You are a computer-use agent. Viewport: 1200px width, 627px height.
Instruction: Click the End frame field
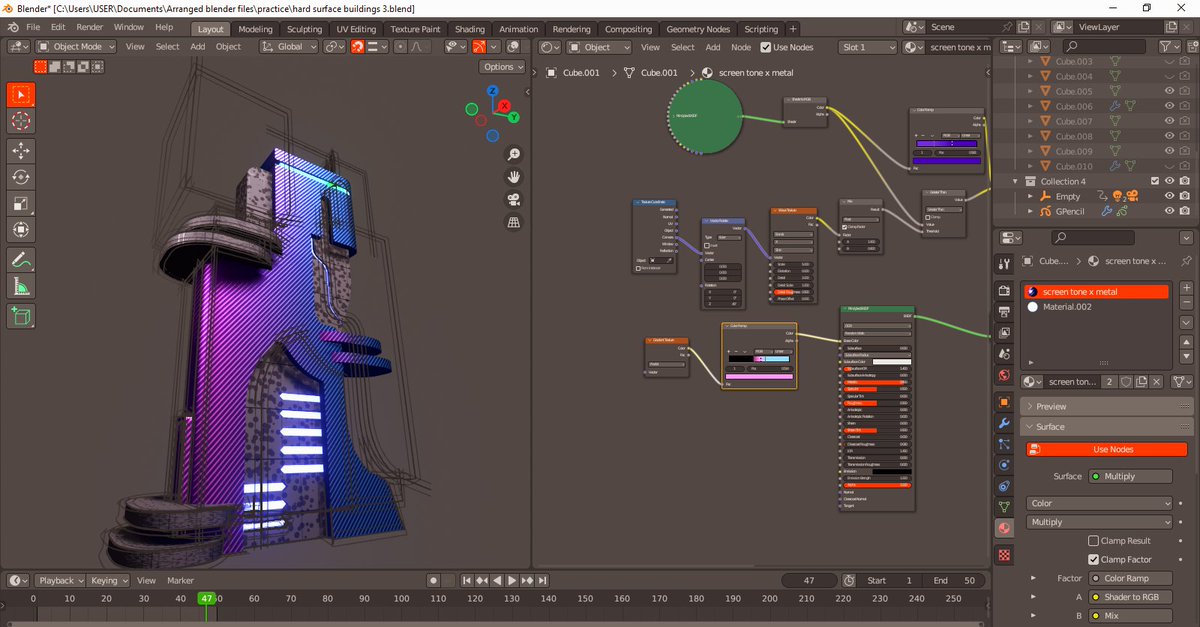(954, 580)
